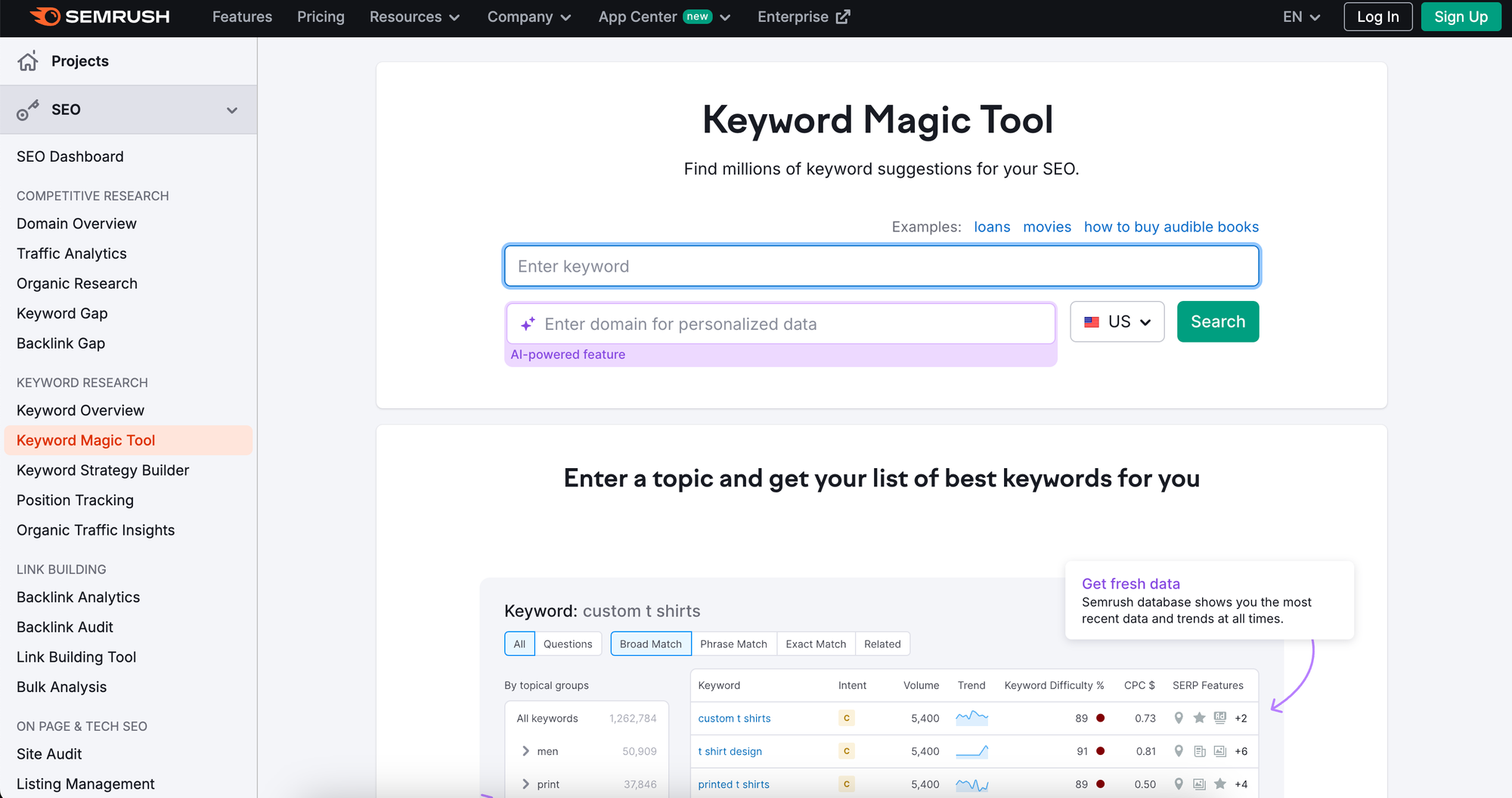Collapse the SEO sidebar section
Viewport: 1512px width, 798px height.
point(232,110)
